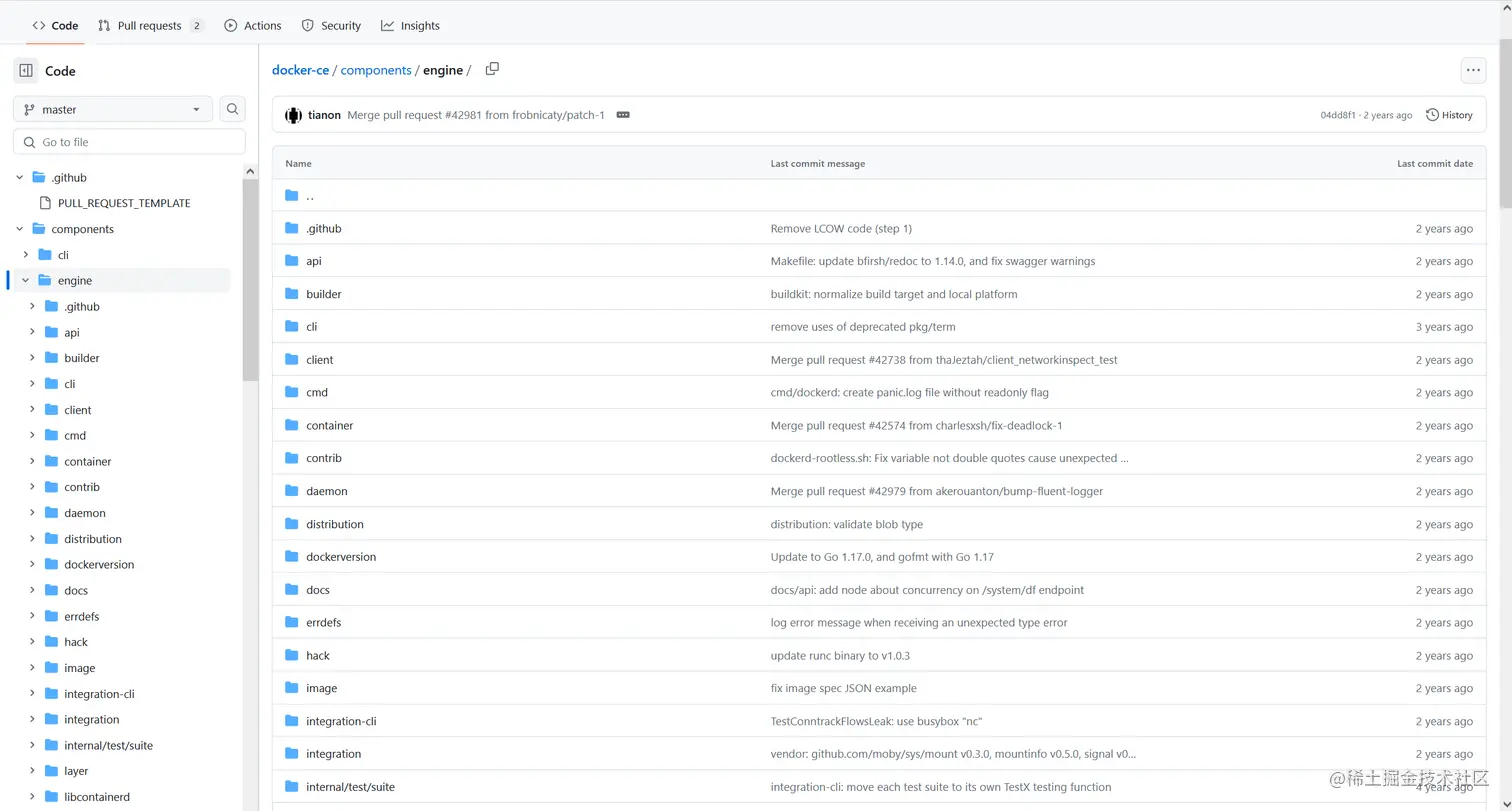Viewport: 1512px width, 811px height.
Task: Open commit message 'Remove LCOW code (step 1)'
Action: click(x=841, y=229)
